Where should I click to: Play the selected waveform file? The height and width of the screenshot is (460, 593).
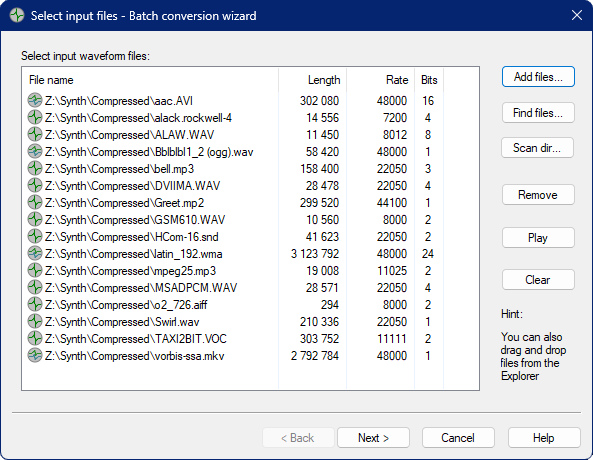click(538, 238)
